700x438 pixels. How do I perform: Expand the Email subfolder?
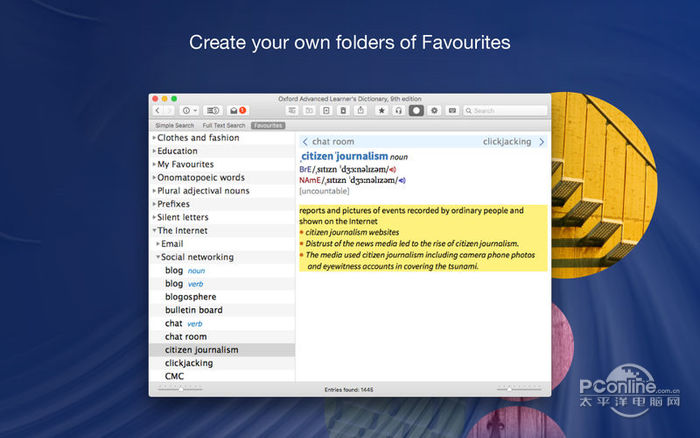point(158,244)
